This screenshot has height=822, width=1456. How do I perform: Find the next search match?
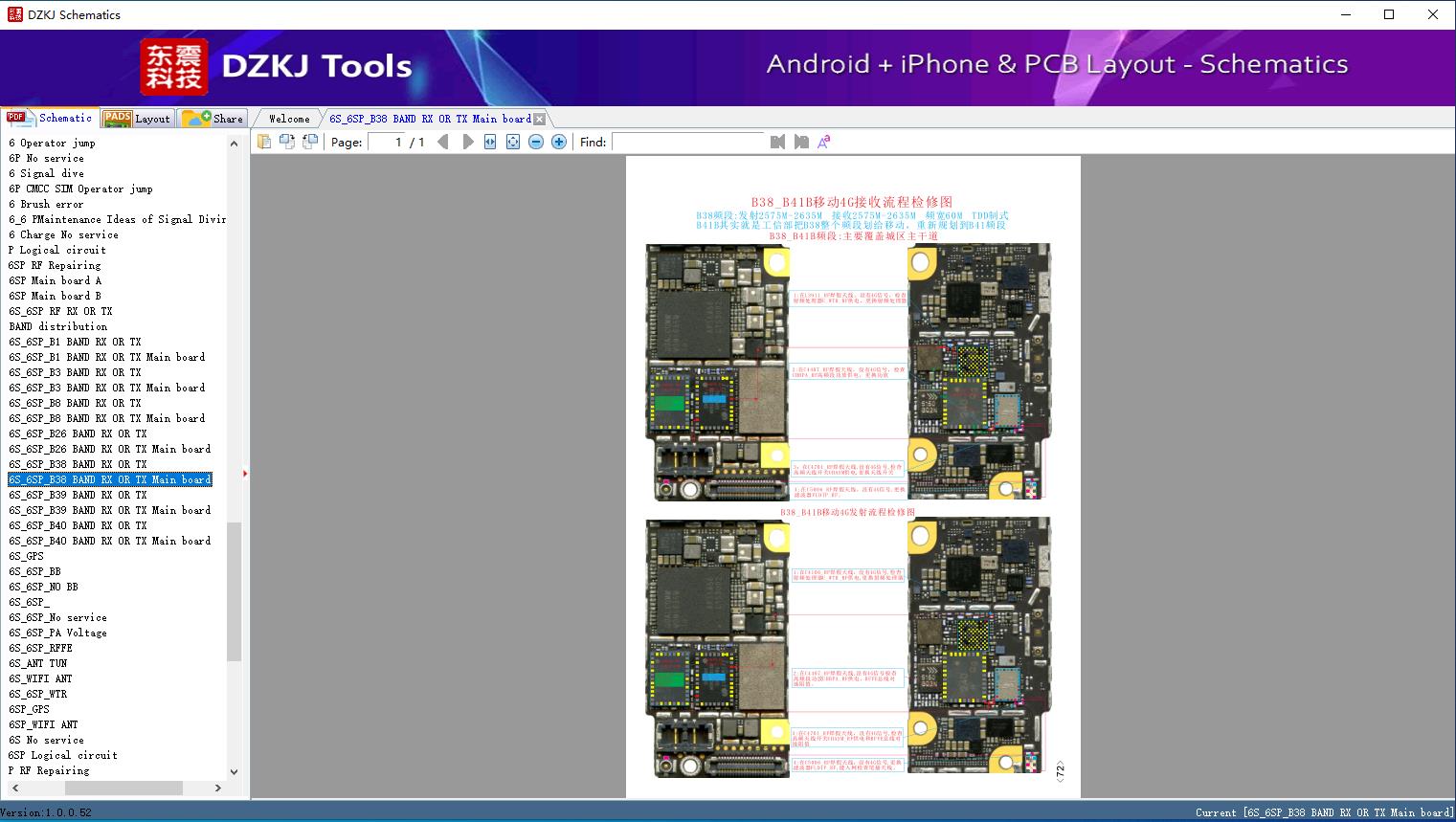tap(801, 142)
